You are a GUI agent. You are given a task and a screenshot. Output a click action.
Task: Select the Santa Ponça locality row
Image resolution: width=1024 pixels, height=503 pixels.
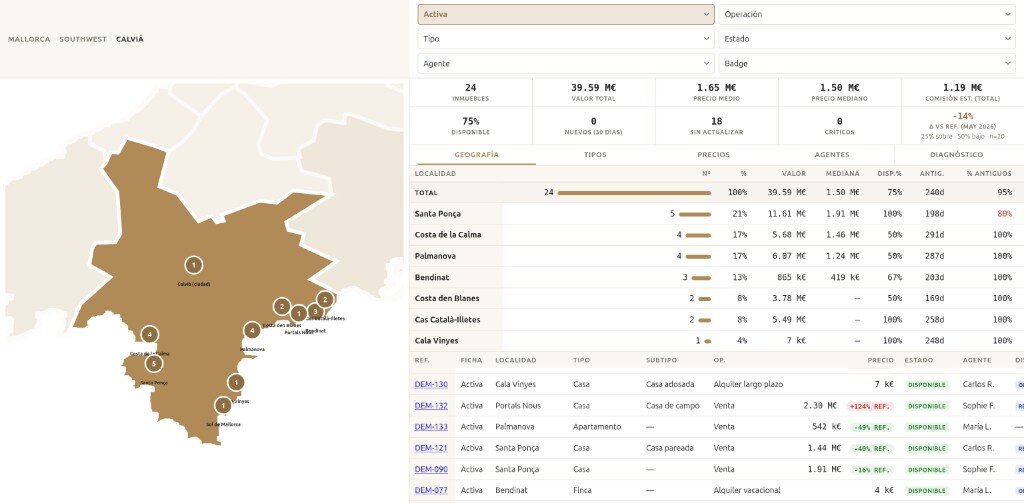pos(716,214)
